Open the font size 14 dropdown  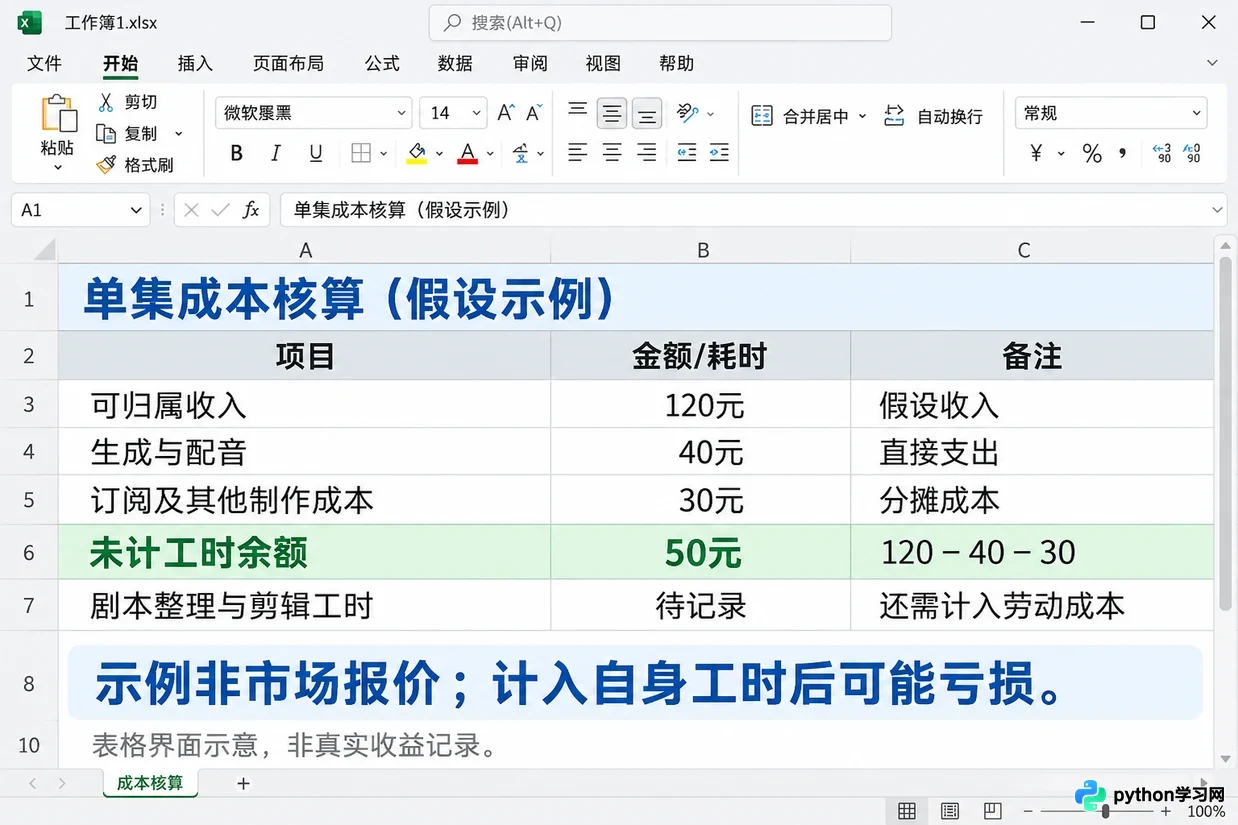pos(476,113)
